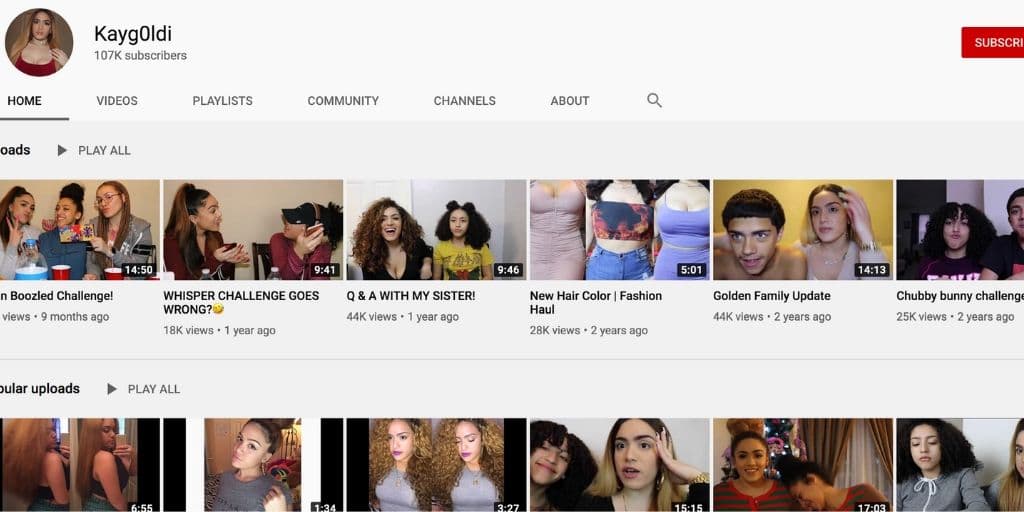Open Boozled Challenge video thumbnail
The image size is (1024, 512).
[x=80, y=230]
